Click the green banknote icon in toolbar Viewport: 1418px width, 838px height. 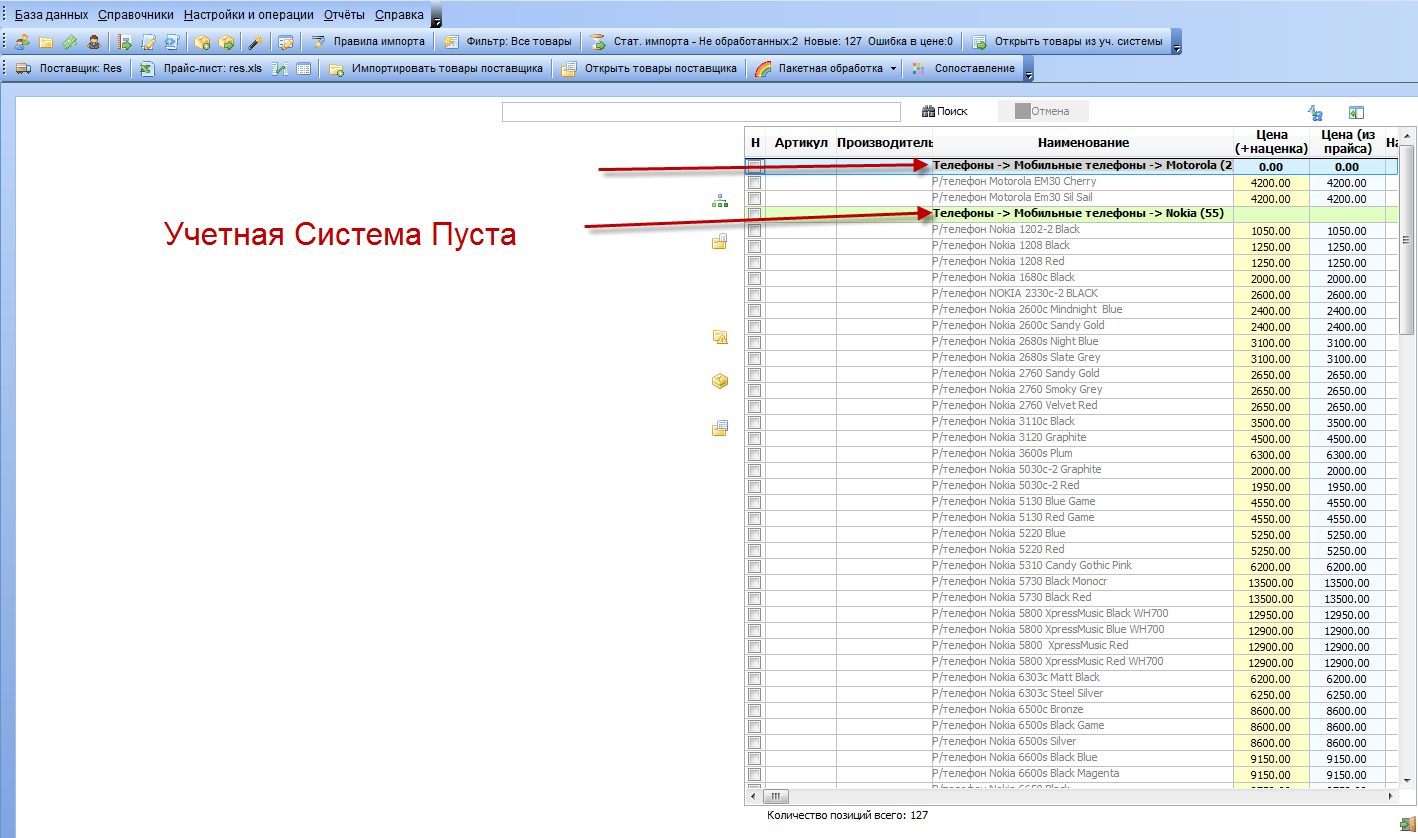[70, 42]
